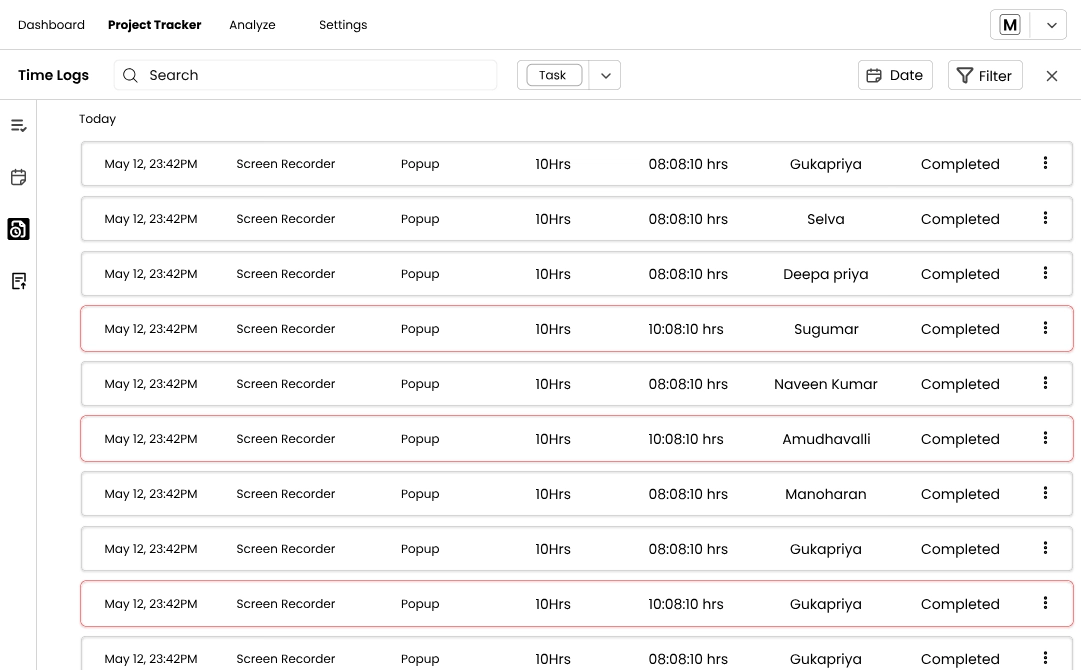This screenshot has width=1082, height=670.
Task: Click the Task selector pill
Action: point(553,75)
